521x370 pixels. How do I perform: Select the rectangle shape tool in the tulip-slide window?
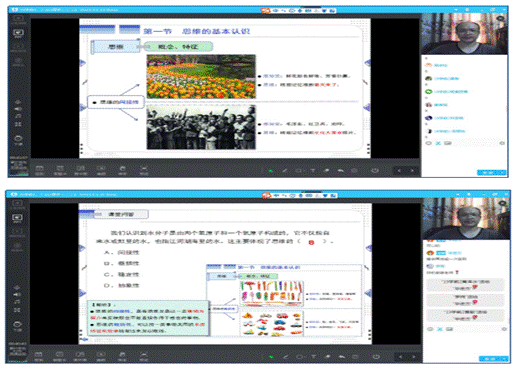[299, 171]
